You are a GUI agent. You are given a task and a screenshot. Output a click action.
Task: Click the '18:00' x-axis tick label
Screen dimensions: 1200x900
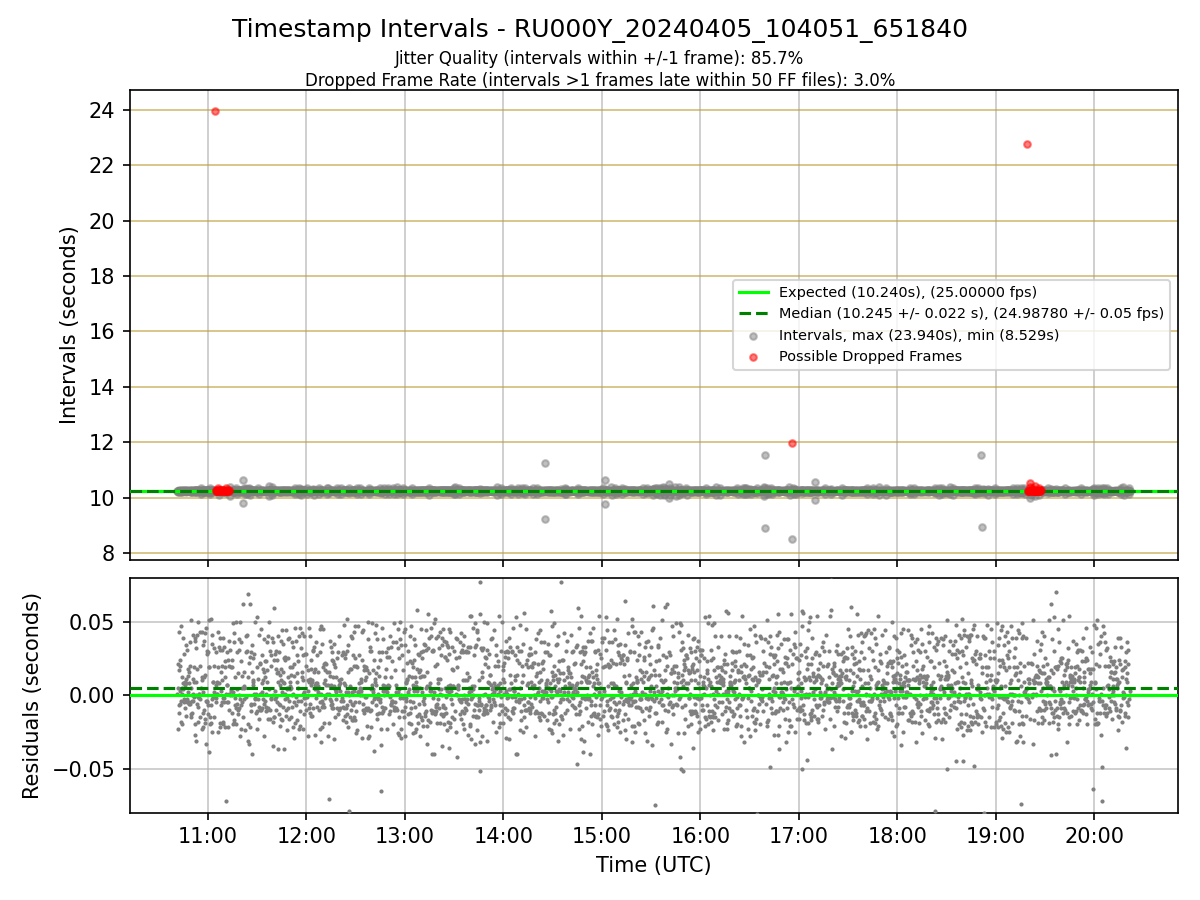tap(896, 836)
